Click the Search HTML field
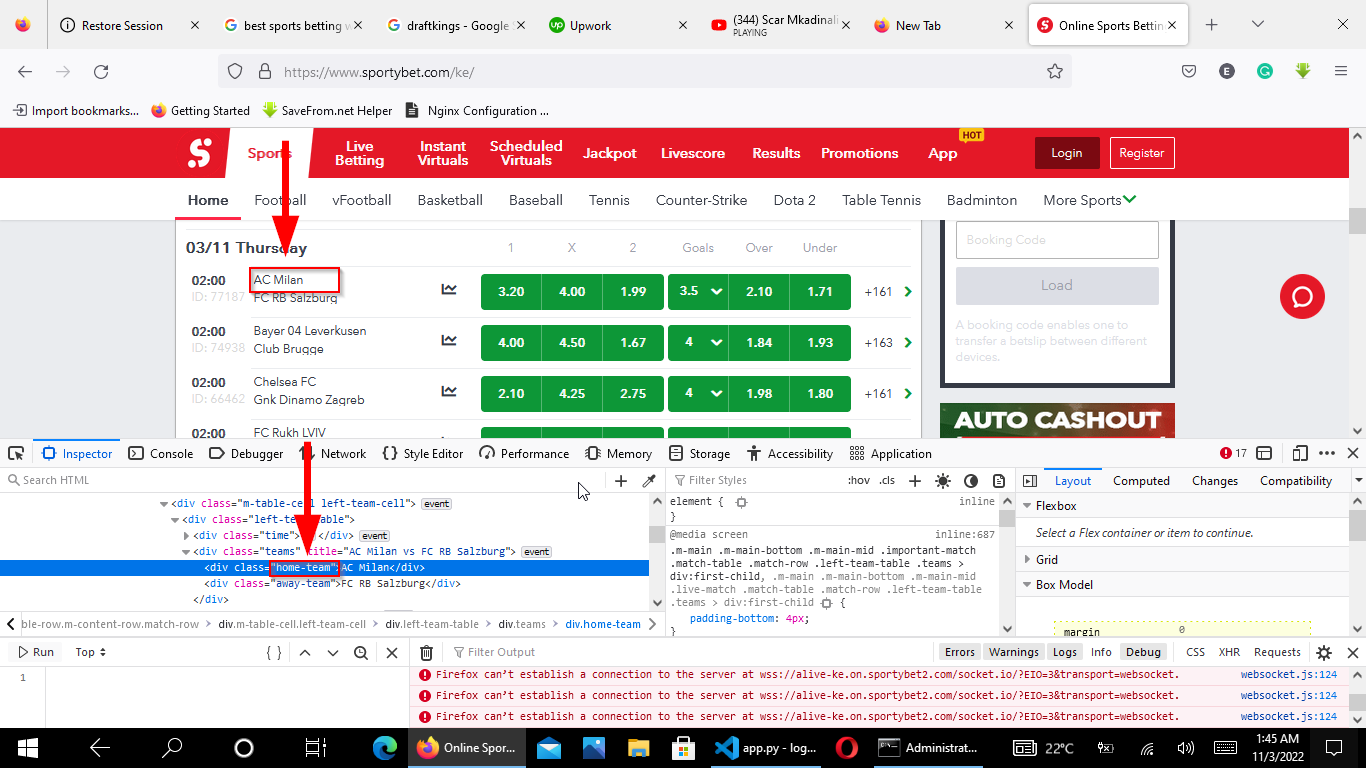 [300, 481]
